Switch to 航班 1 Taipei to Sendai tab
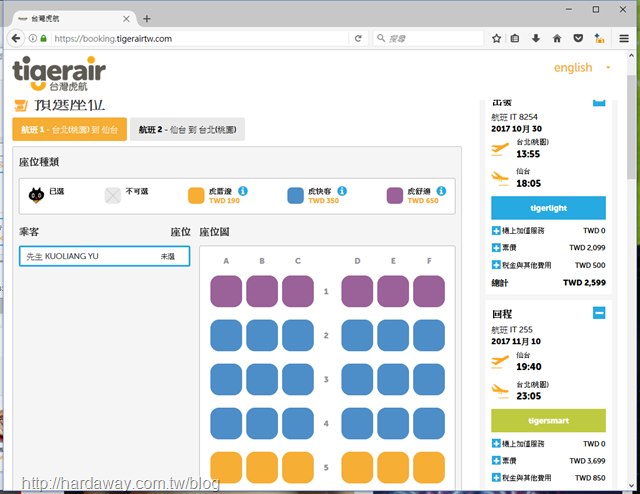640x494 pixels. click(x=69, y=129)
